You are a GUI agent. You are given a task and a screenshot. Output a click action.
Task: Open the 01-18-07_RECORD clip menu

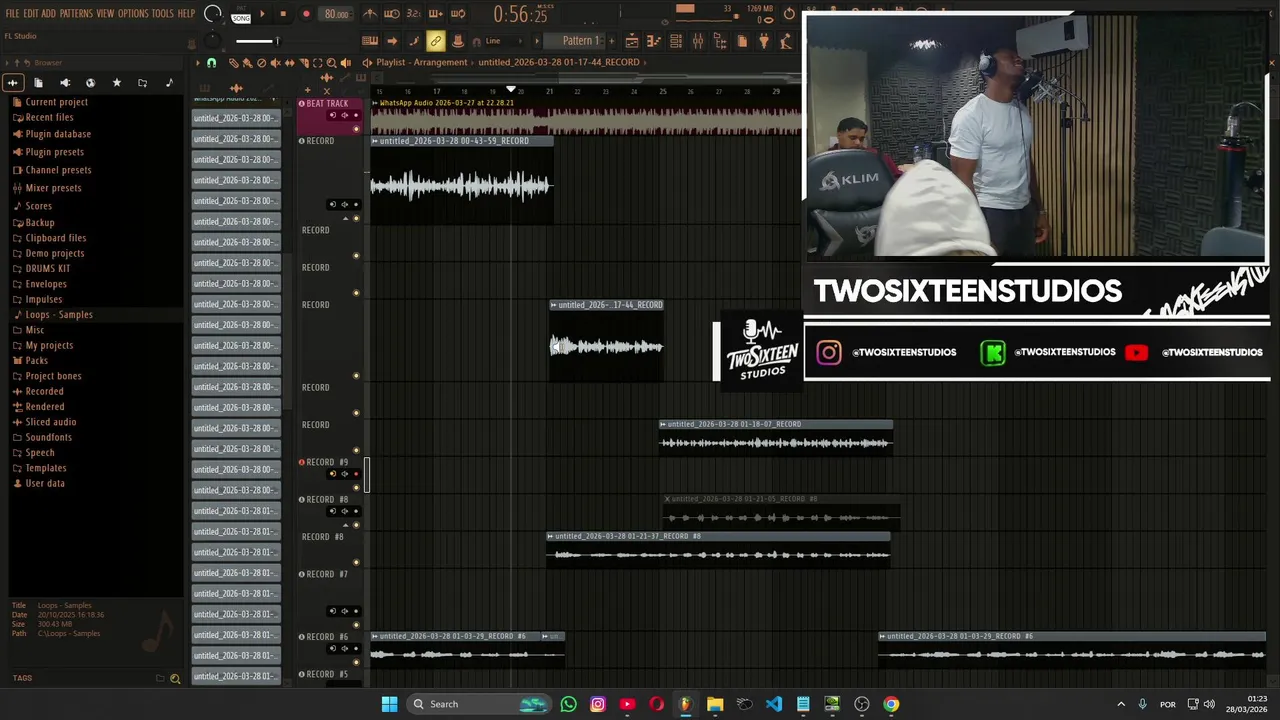point(663,424)
